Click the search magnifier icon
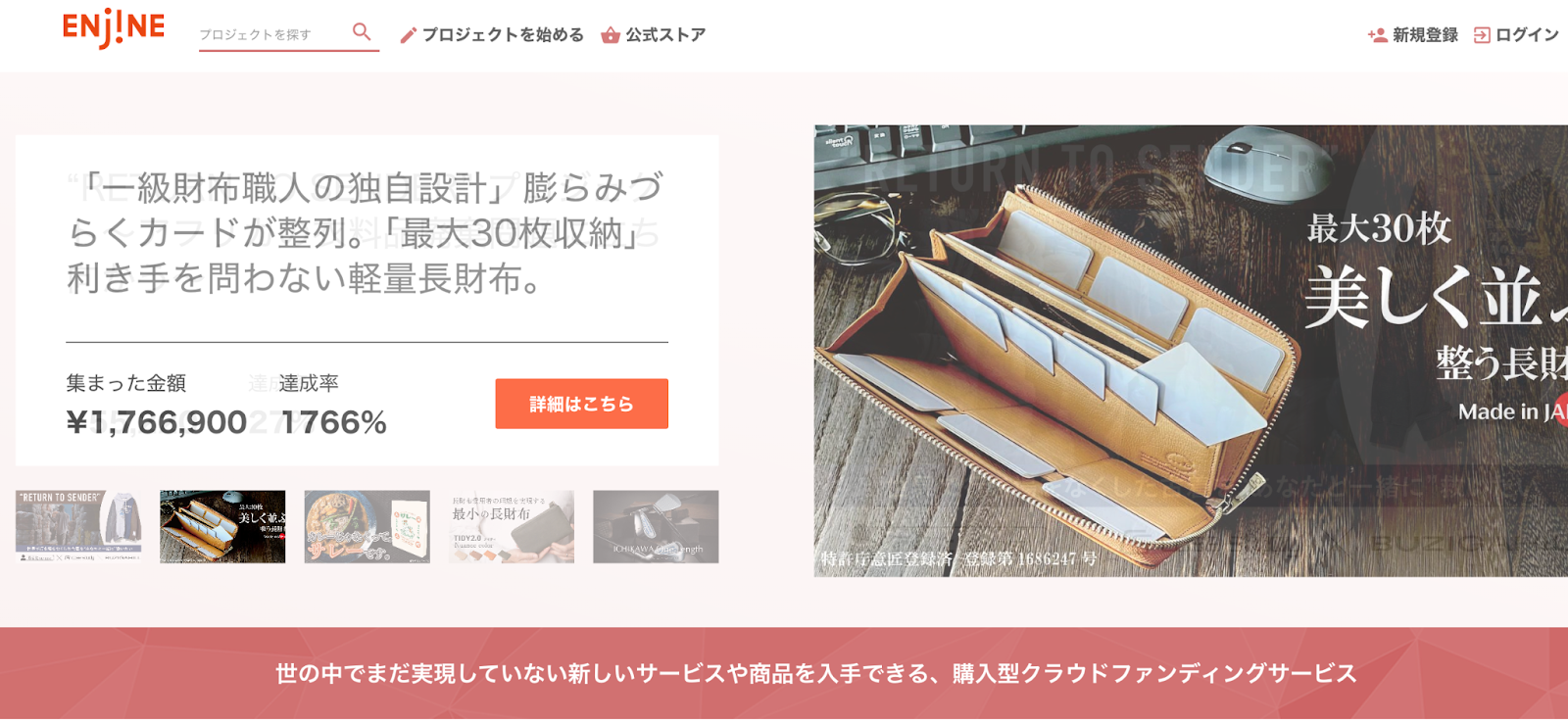1568x723 pixels. [x=362, y=32]
